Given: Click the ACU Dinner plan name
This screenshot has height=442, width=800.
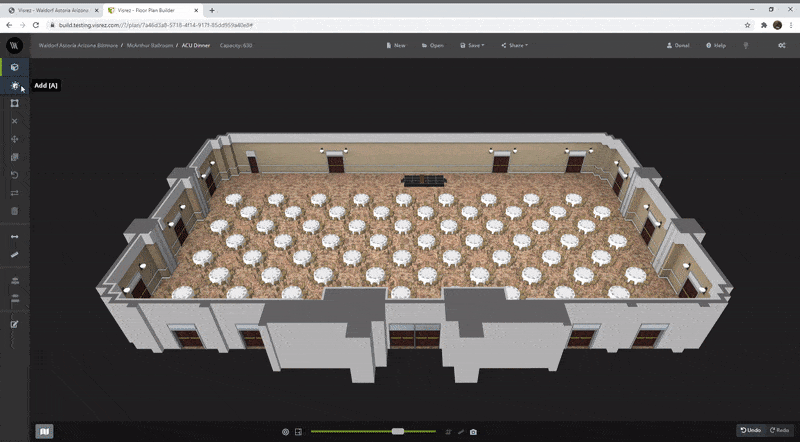Looking at the screenshot, I should coord(196,45).
